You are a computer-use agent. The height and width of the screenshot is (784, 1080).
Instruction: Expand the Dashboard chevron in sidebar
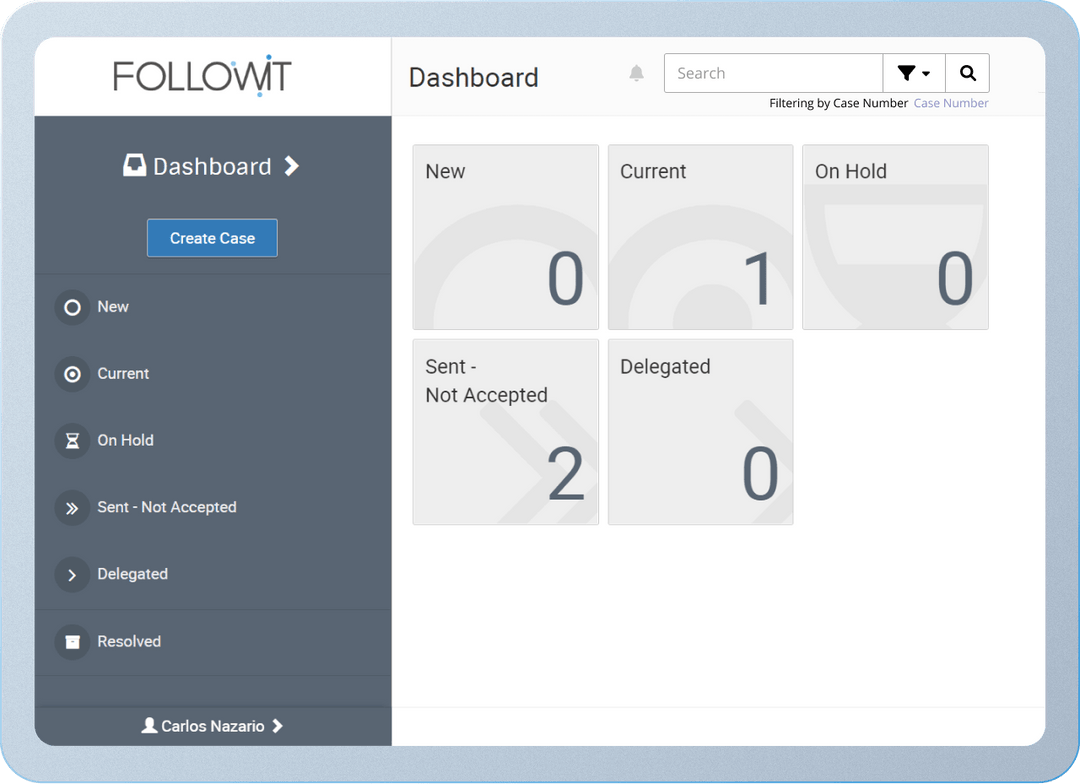(x=291, y=166)
